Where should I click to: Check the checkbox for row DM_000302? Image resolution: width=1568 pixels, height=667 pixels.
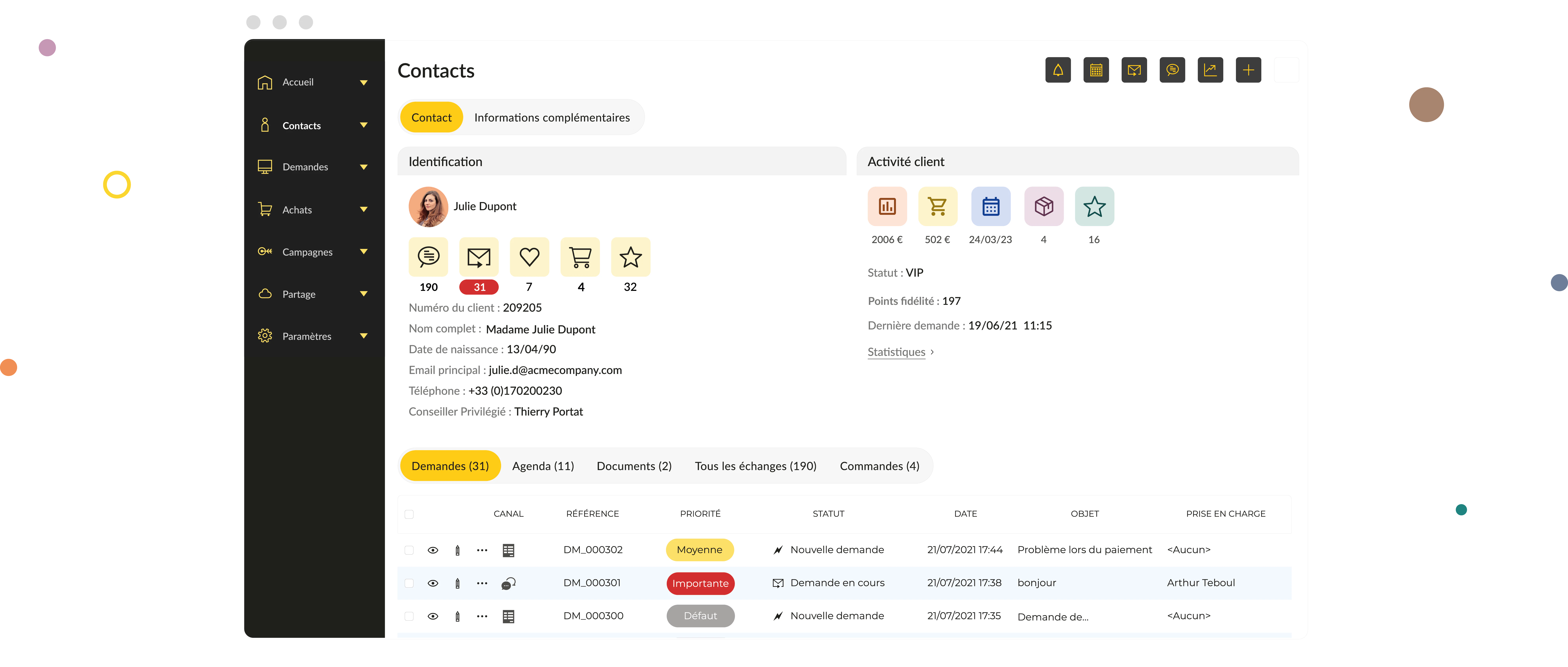click(409, 550)
